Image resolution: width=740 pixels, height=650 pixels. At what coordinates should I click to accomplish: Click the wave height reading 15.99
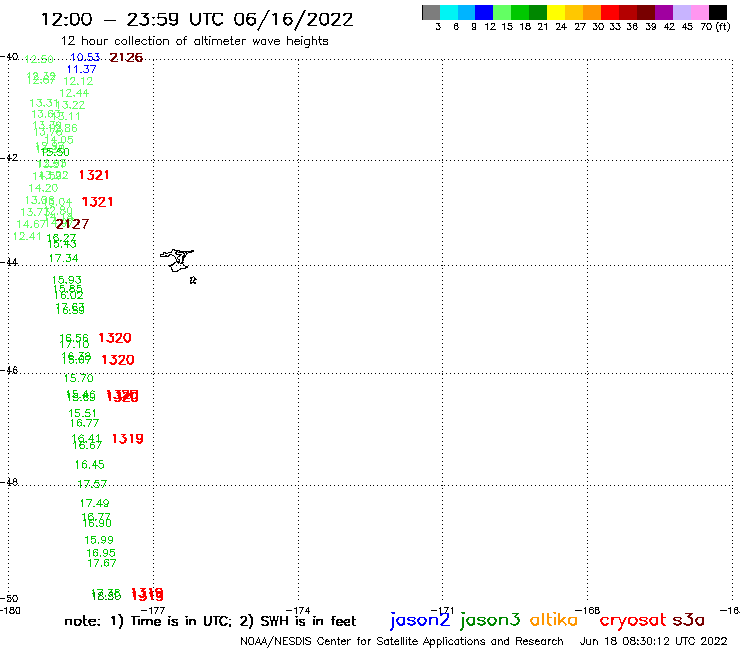(x=99, y=540)
